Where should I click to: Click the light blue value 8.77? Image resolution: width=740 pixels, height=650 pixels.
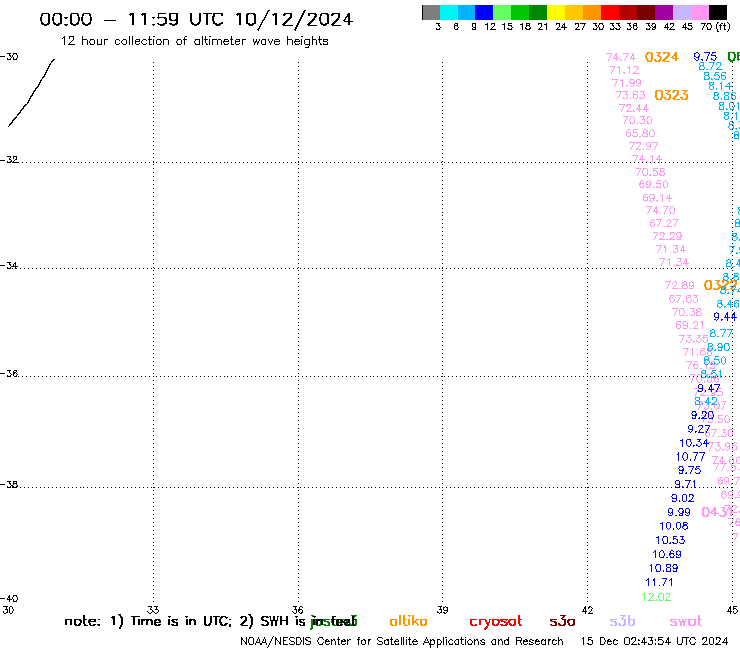point(721,333)
